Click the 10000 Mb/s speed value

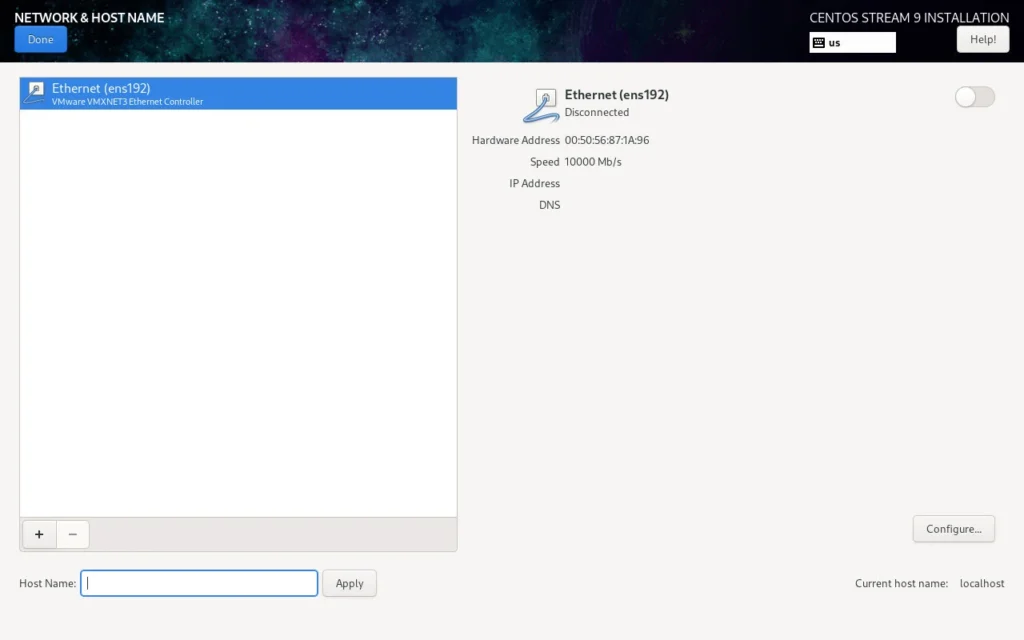(592, 162)
